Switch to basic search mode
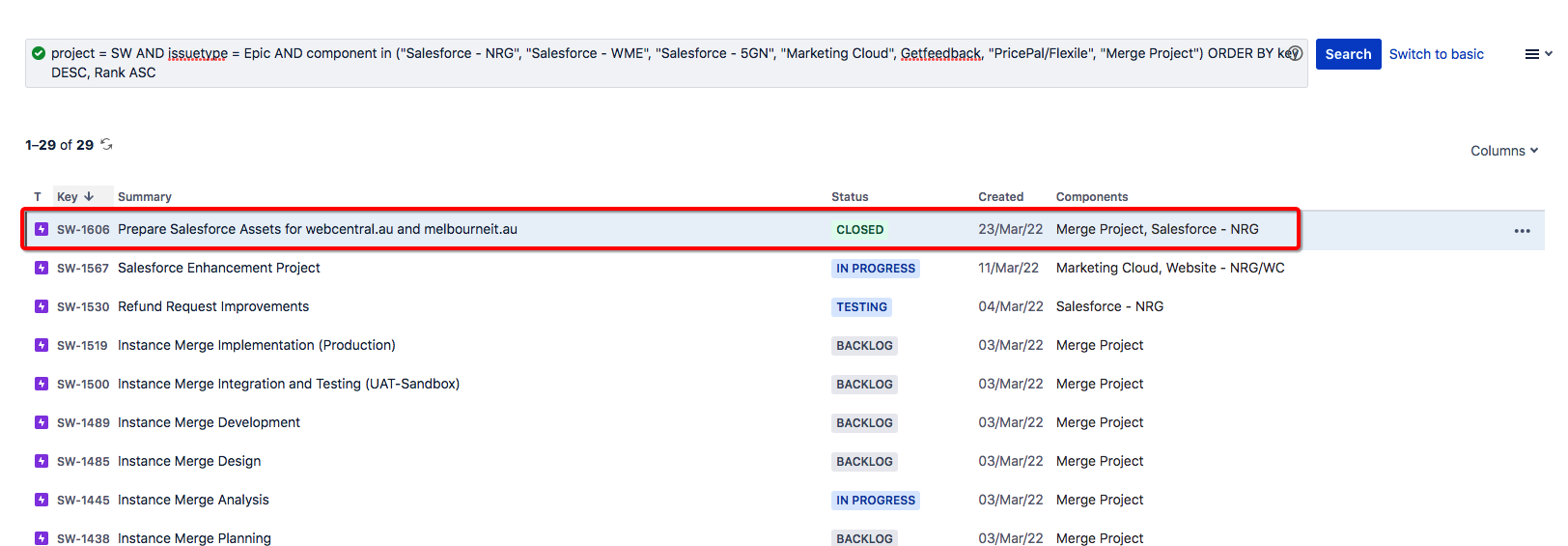Screen dimensions: 1568x546 coord(1436,54)
